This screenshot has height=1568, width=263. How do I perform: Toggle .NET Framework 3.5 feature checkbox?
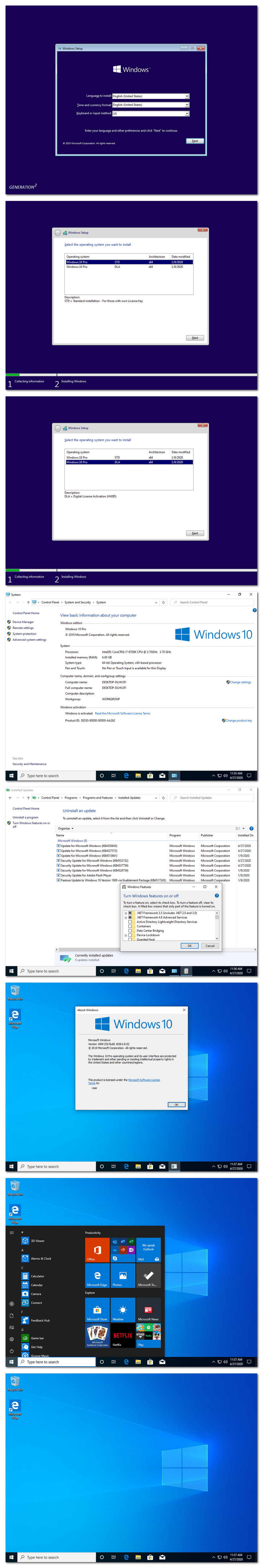click(x=130, y=913)
